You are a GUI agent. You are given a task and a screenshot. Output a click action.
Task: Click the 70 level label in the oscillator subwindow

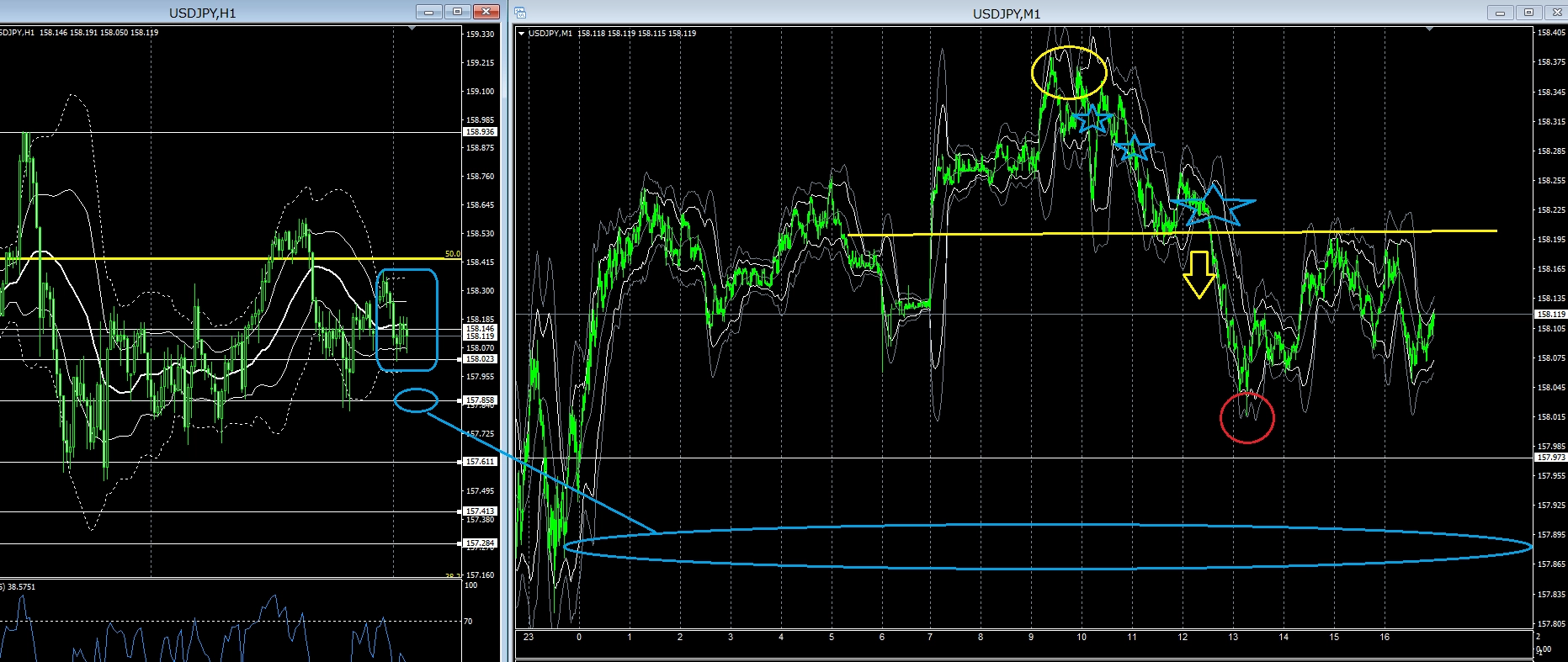pos(468,622)
